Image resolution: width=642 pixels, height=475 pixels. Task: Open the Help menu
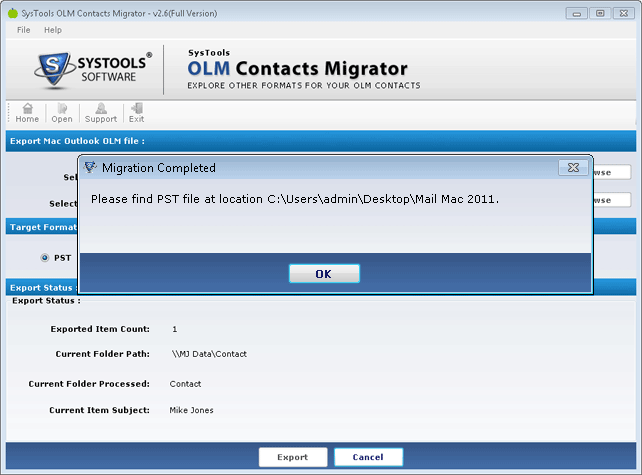[53, 30]
